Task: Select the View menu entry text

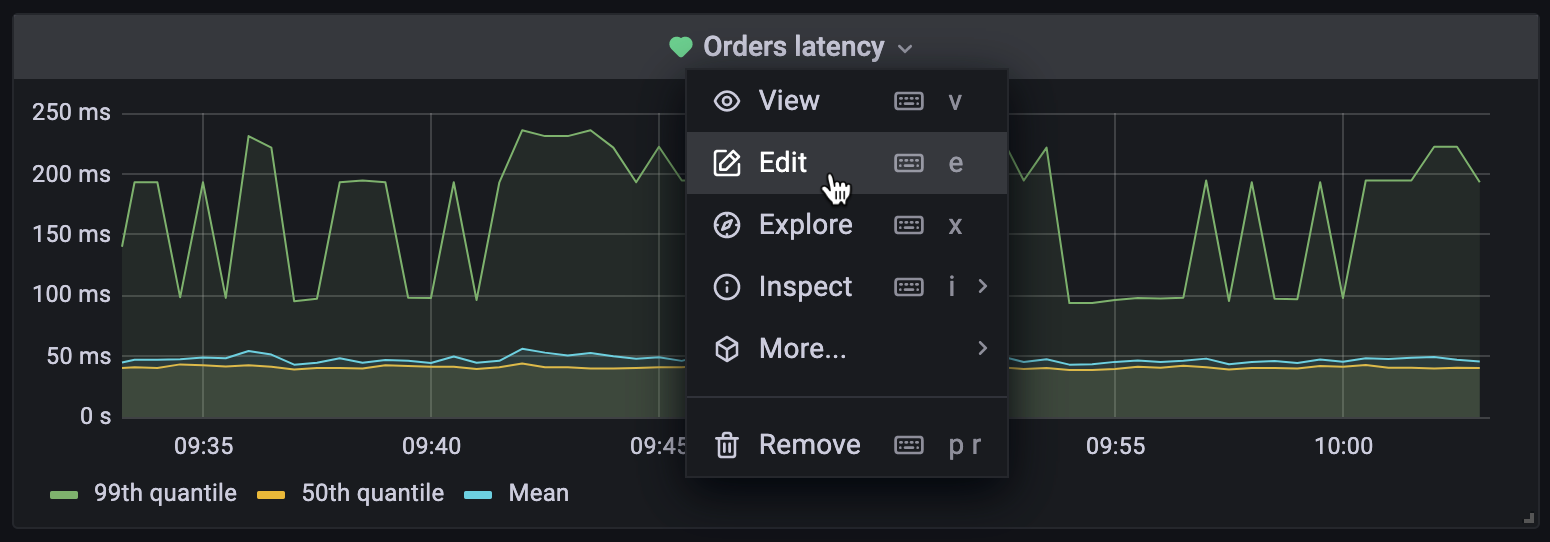Action: point(789,101)
